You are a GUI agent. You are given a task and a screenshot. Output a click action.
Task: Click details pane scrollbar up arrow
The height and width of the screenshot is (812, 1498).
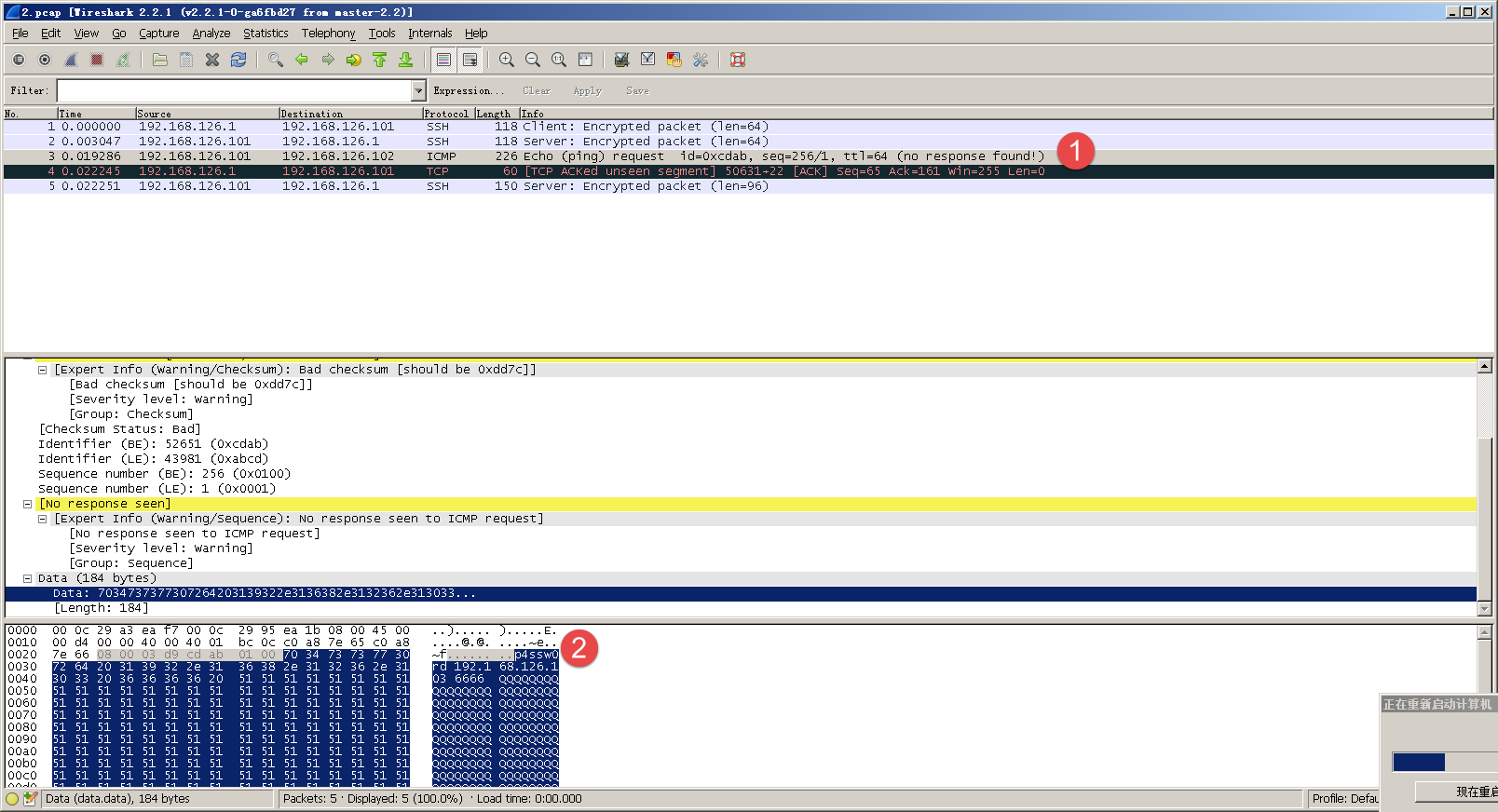[1485, 366]
